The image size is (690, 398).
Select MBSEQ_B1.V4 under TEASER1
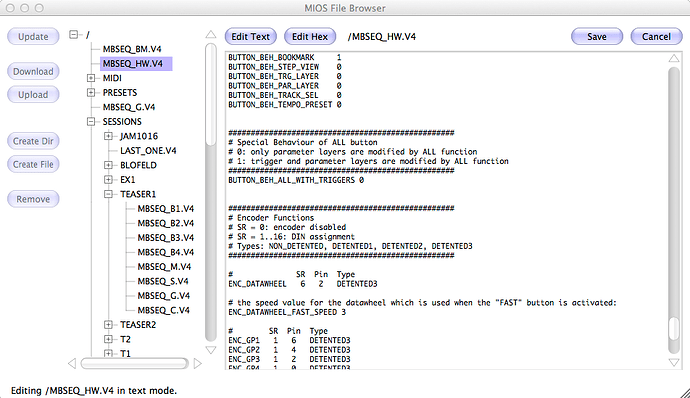pos(165,209)
